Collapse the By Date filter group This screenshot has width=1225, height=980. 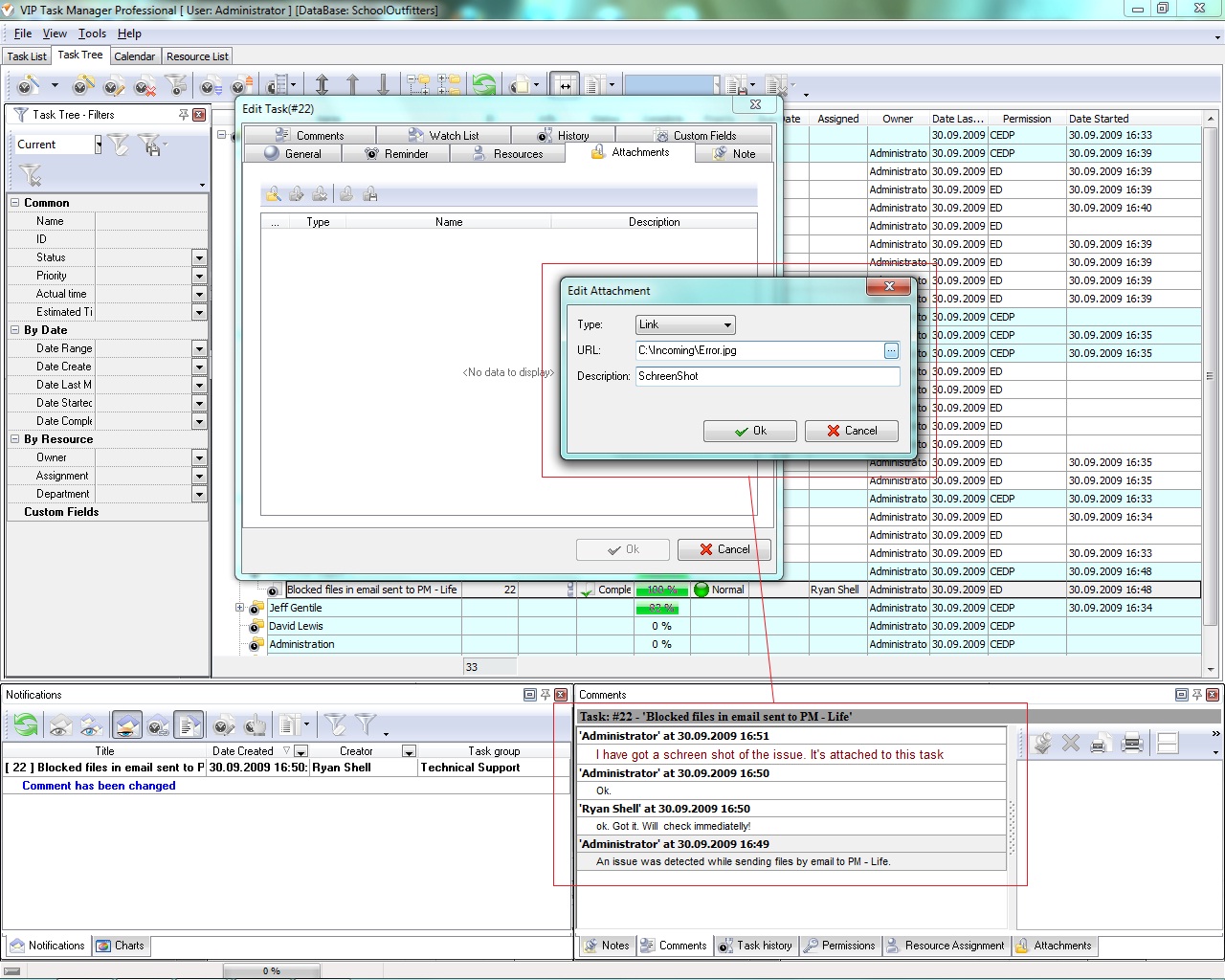pyautogui.click(x=15, y=330)
